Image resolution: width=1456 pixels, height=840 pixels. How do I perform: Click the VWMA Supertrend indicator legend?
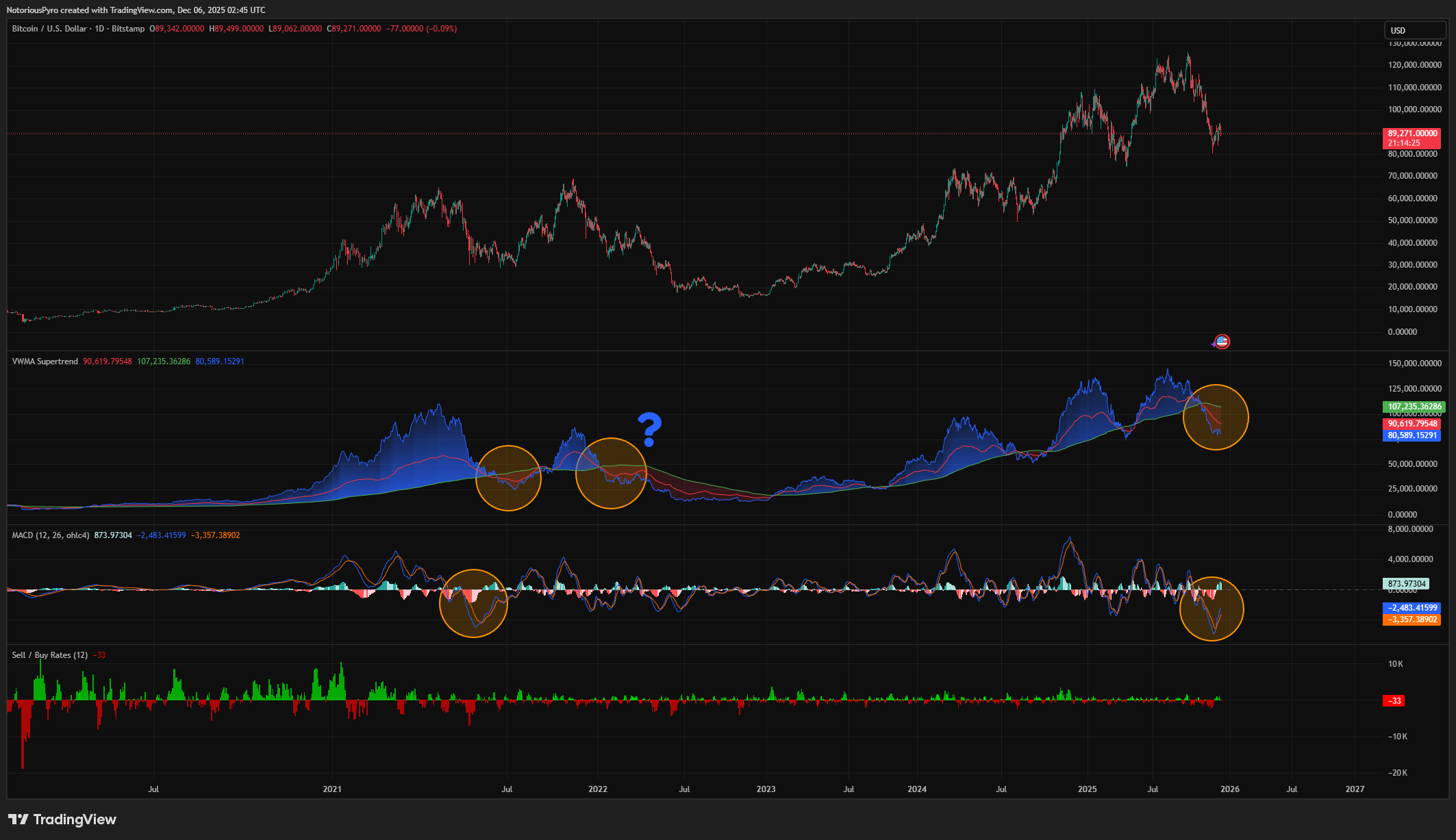point(45,361)
